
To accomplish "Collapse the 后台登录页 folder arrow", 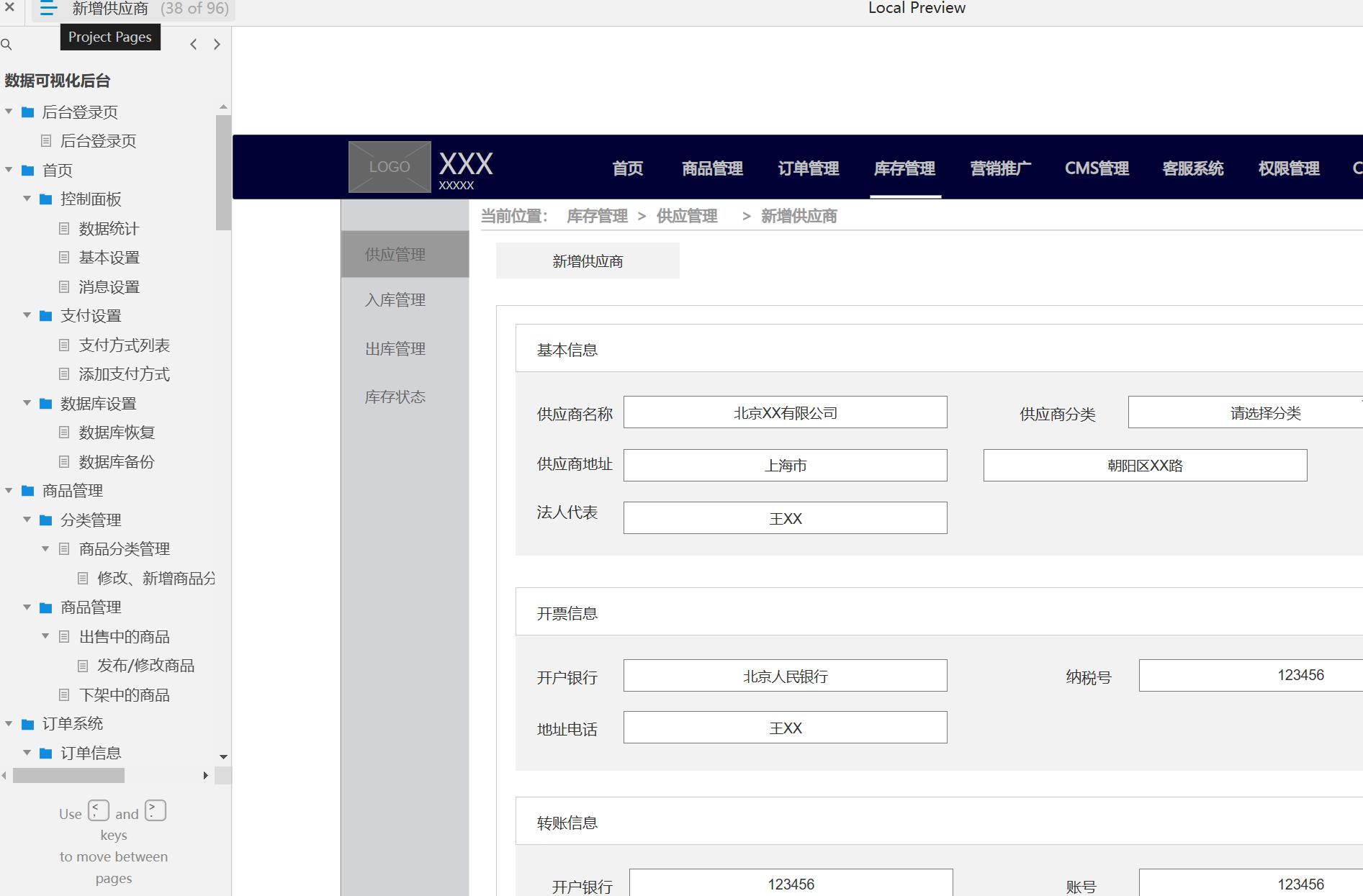I will pos(9,112).
